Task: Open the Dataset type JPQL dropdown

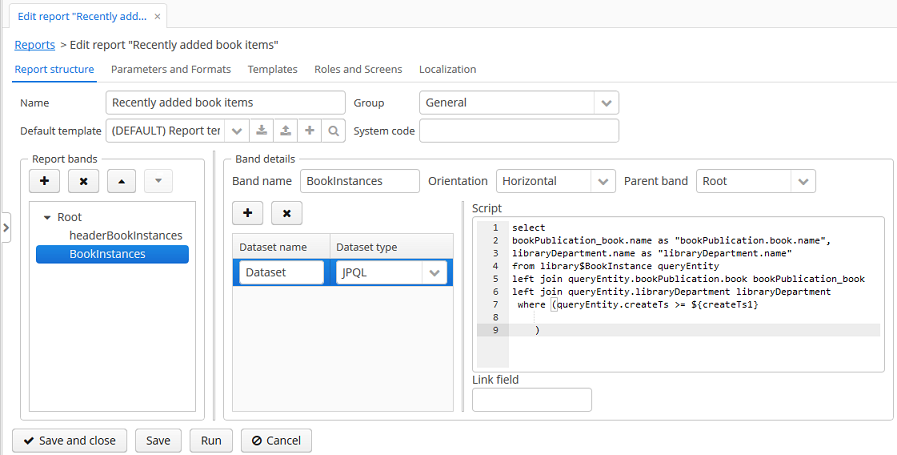Action: [x=434, y=272]
